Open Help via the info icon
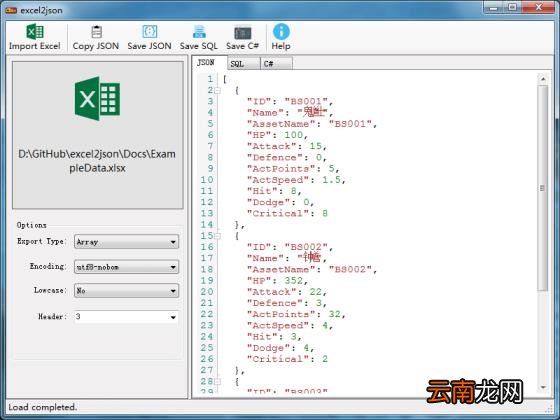The height and width of the screenshot is (420, 560). (281, 31)
